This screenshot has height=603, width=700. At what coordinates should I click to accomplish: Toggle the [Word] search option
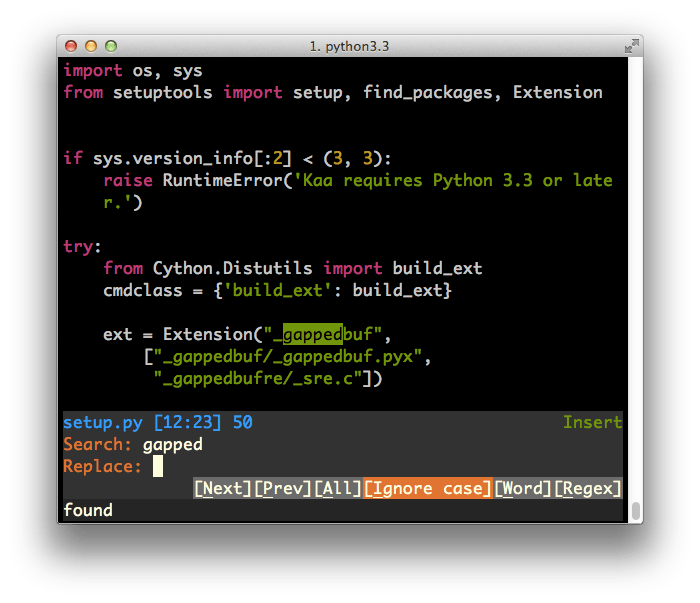click(x=523, y=488)
